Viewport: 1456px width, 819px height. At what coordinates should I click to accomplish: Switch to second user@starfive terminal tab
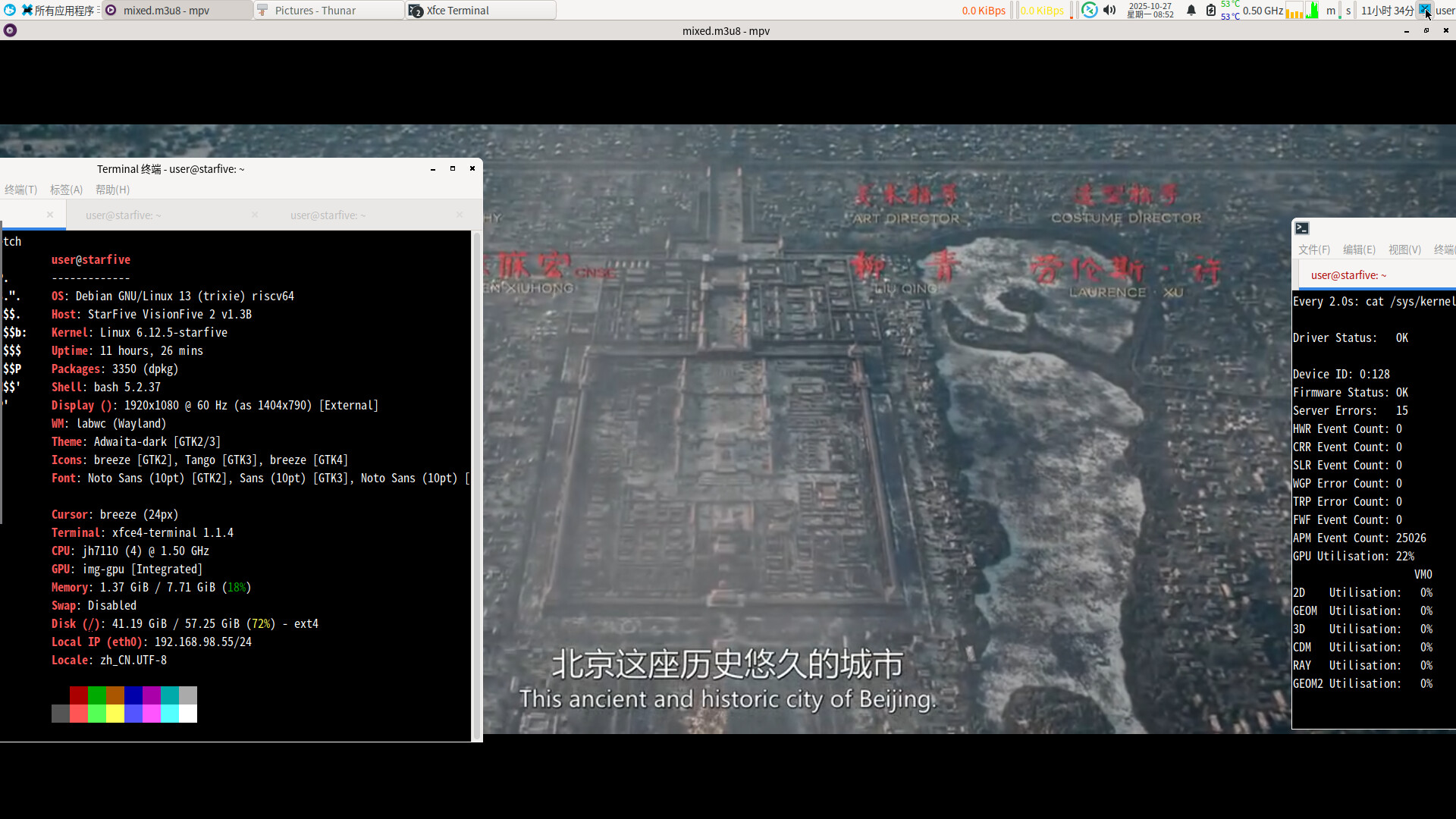click(124, 215)
